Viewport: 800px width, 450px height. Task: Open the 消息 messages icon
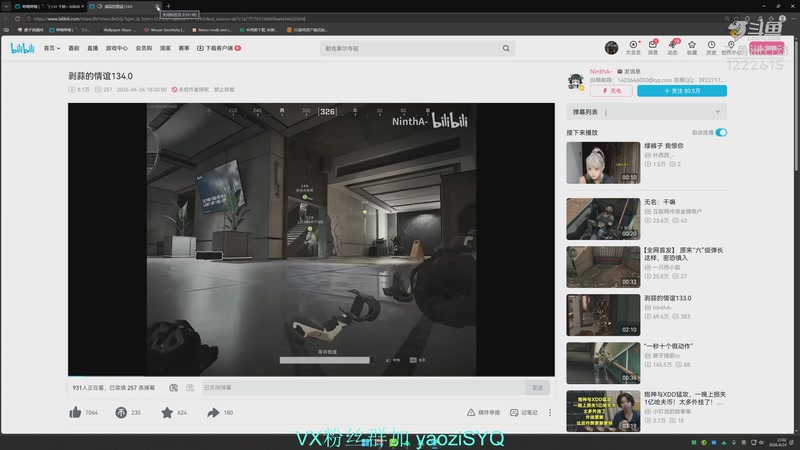[653, 48]
